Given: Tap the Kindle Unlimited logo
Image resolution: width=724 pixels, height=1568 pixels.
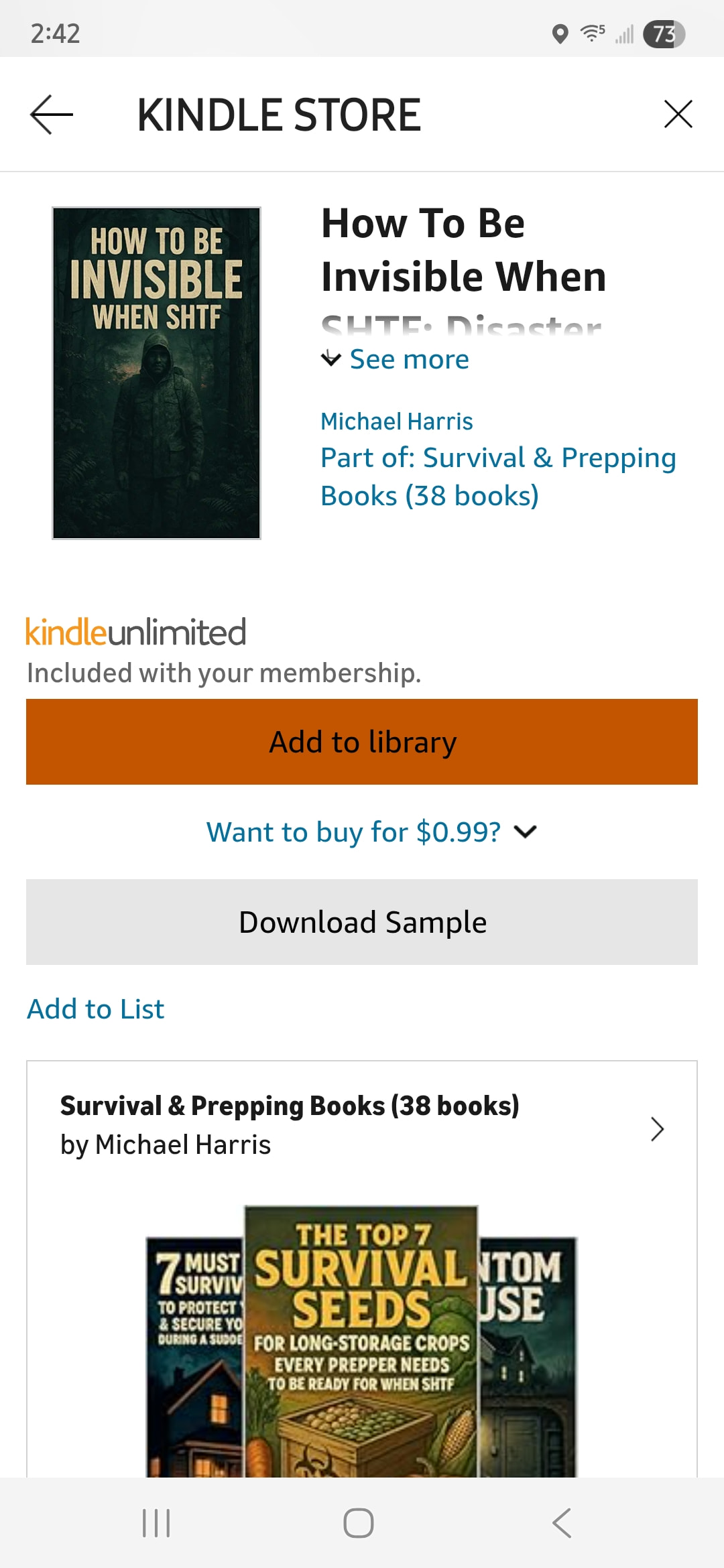Looking at the screenshot, I should 136,632.
